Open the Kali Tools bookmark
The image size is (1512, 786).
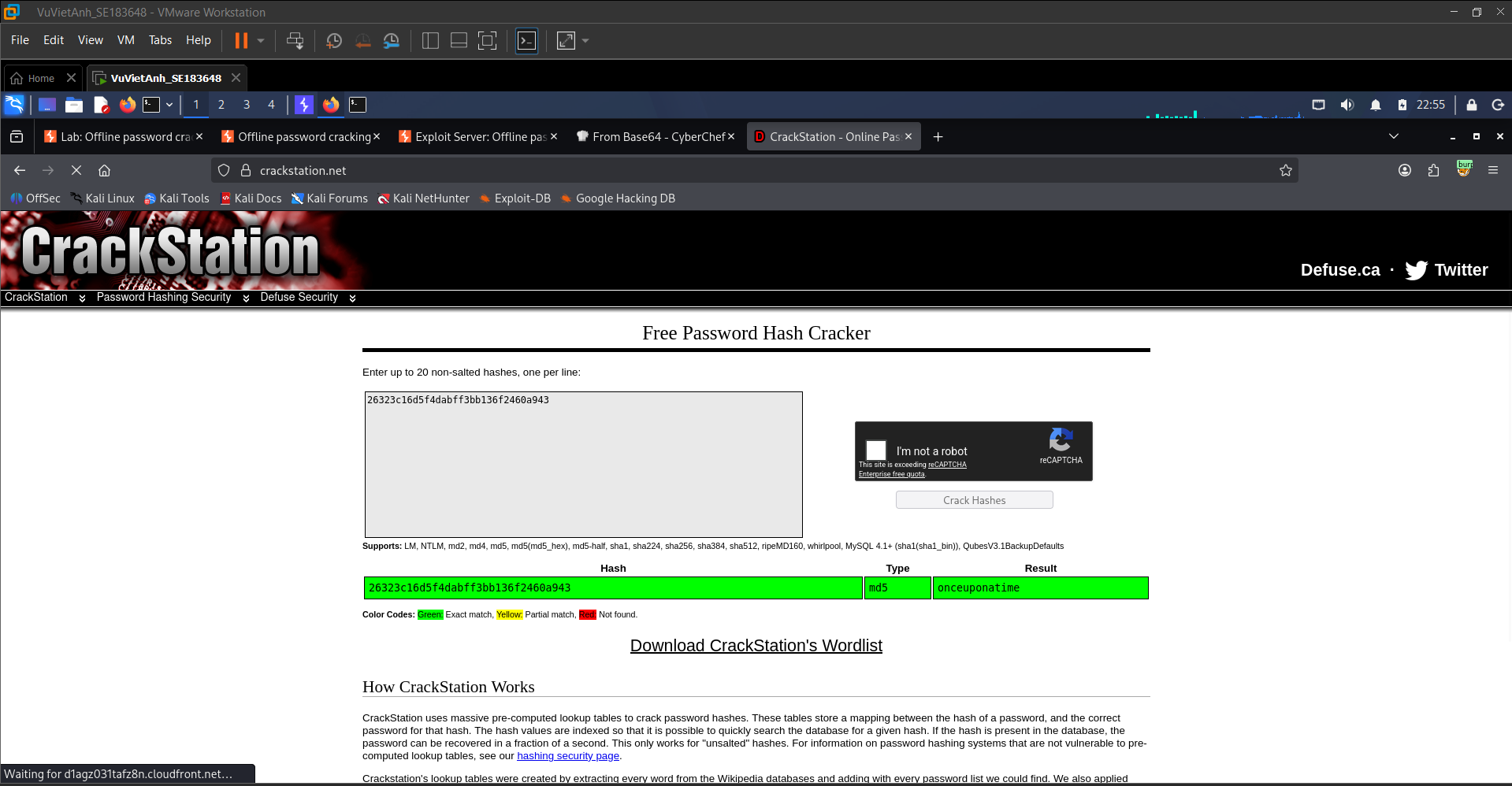[176, 198]
